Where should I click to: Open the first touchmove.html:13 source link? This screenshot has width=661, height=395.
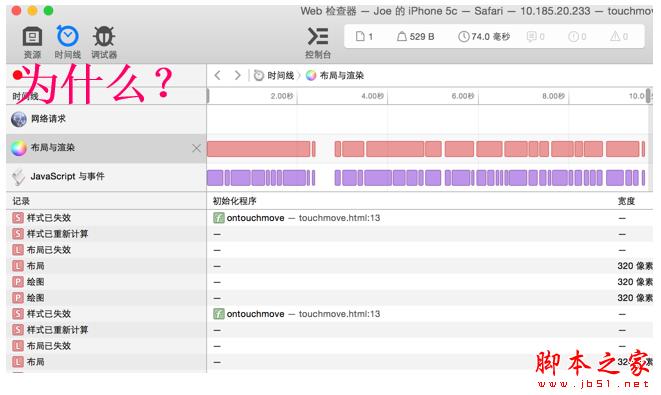pyautogui.click(x=339, y=218)
